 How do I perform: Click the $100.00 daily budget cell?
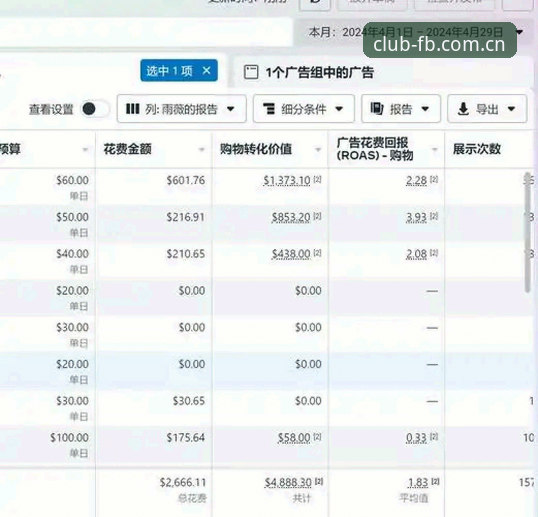coord(69,438)
